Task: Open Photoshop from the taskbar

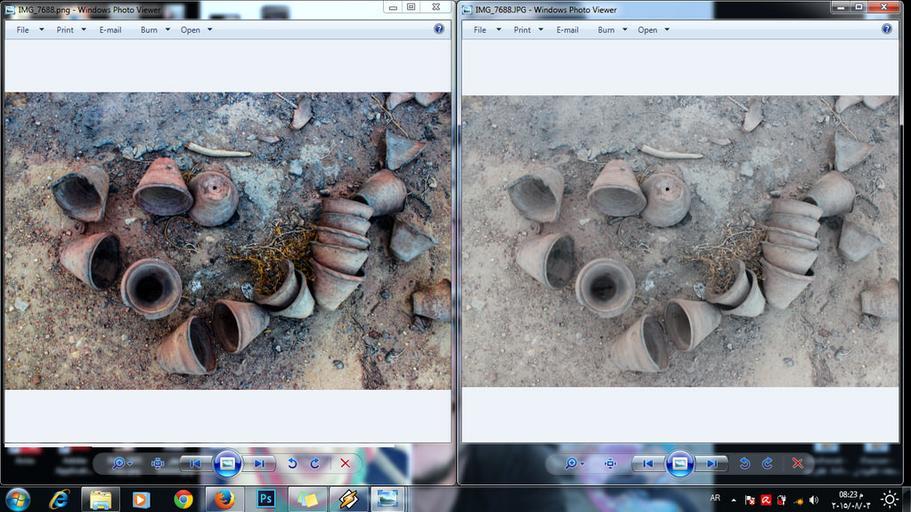Action: 266,498
